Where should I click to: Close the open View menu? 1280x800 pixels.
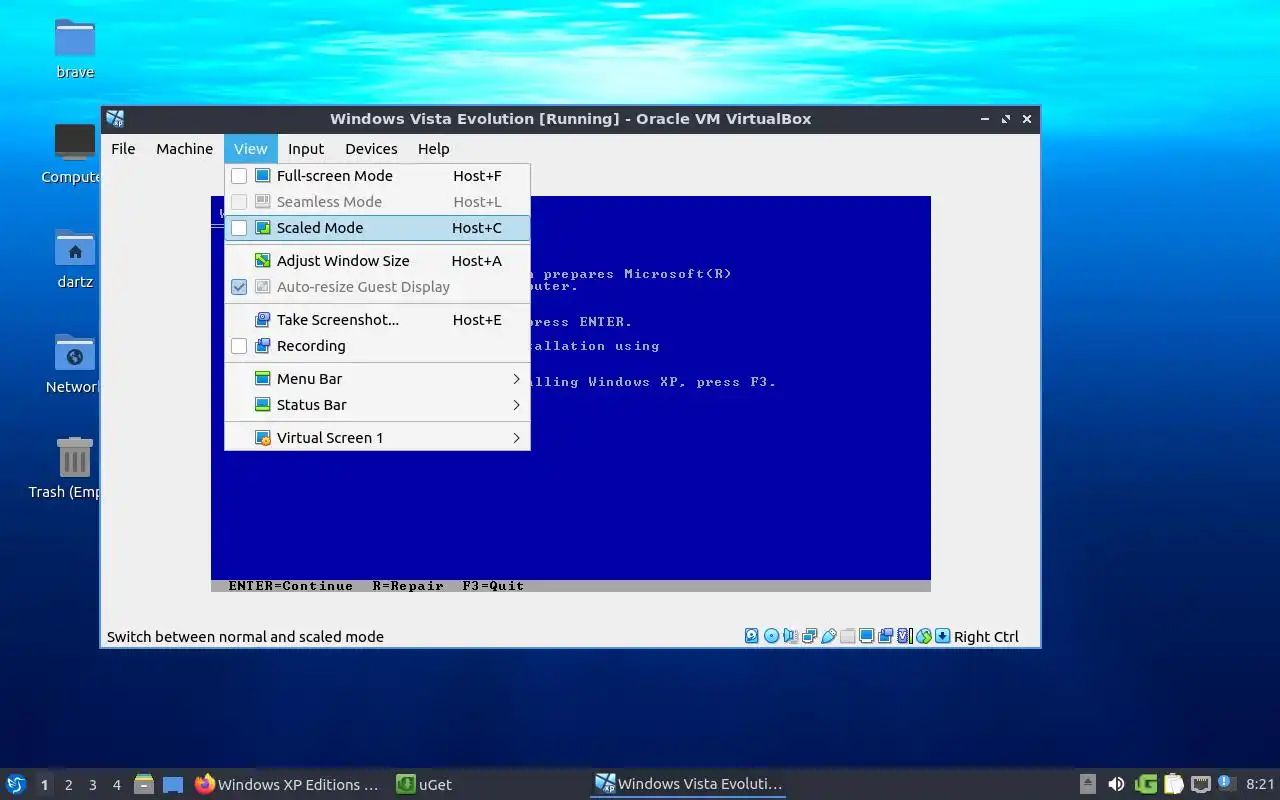tap(250, 149)
